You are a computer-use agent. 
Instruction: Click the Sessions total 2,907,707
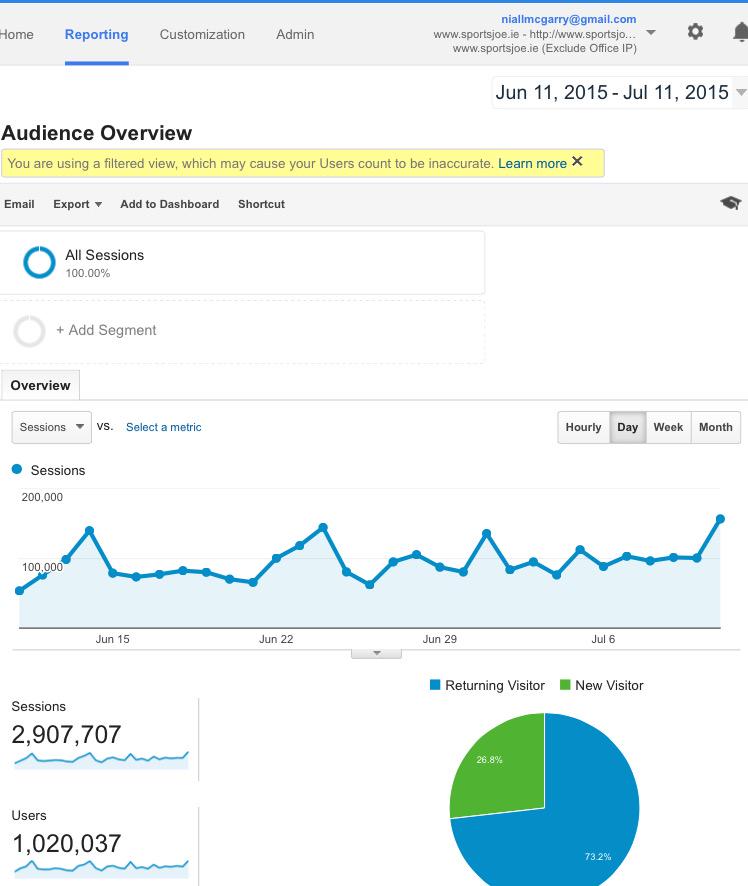(x=66, y=735)
